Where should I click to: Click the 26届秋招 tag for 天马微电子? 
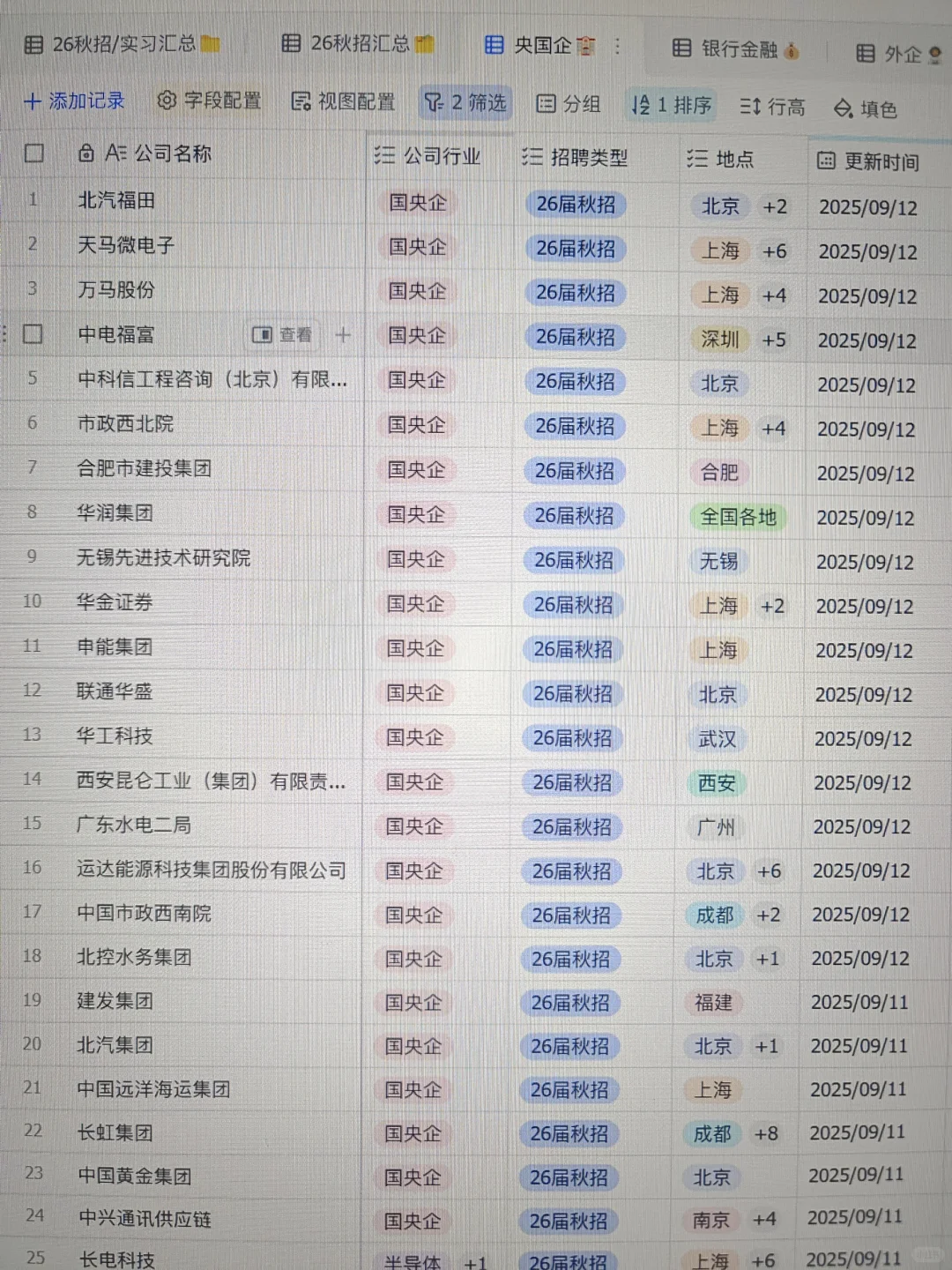tap(576, 249)
